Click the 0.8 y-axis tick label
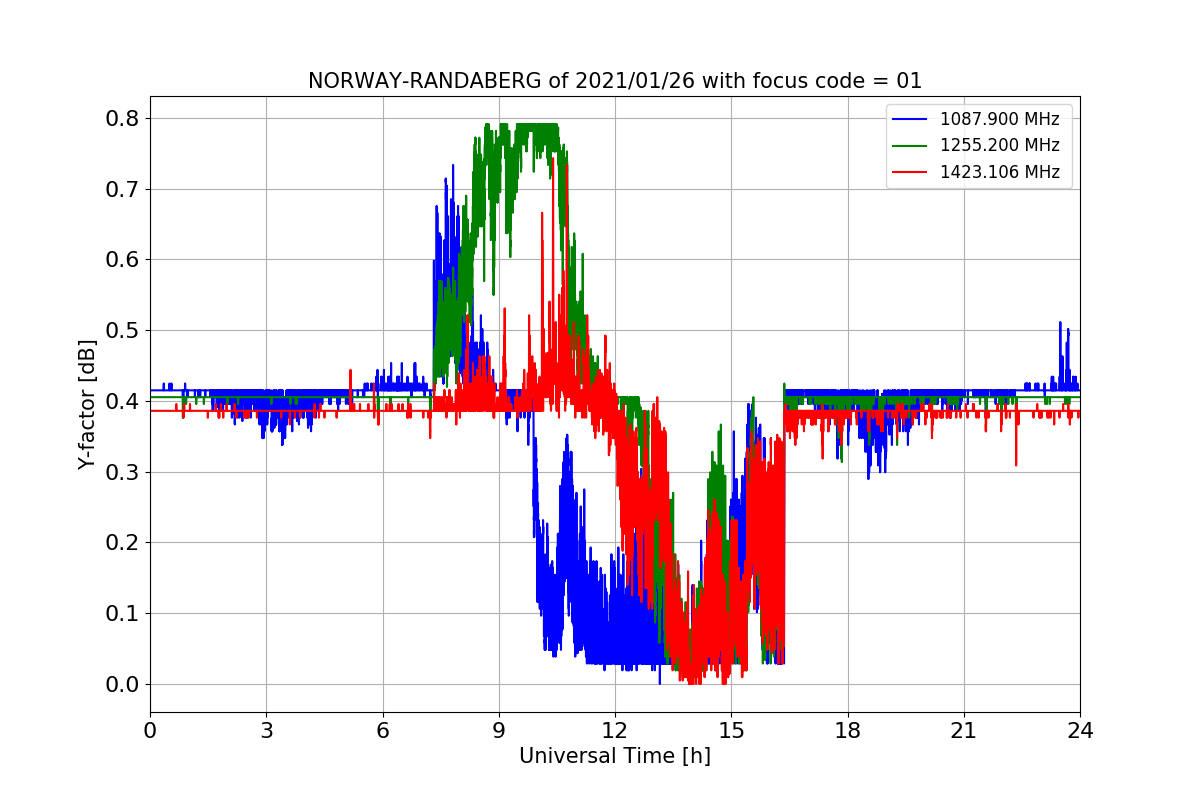This screenshot has width=1200, height=800. pyautogui.click(x=123, y=119)
